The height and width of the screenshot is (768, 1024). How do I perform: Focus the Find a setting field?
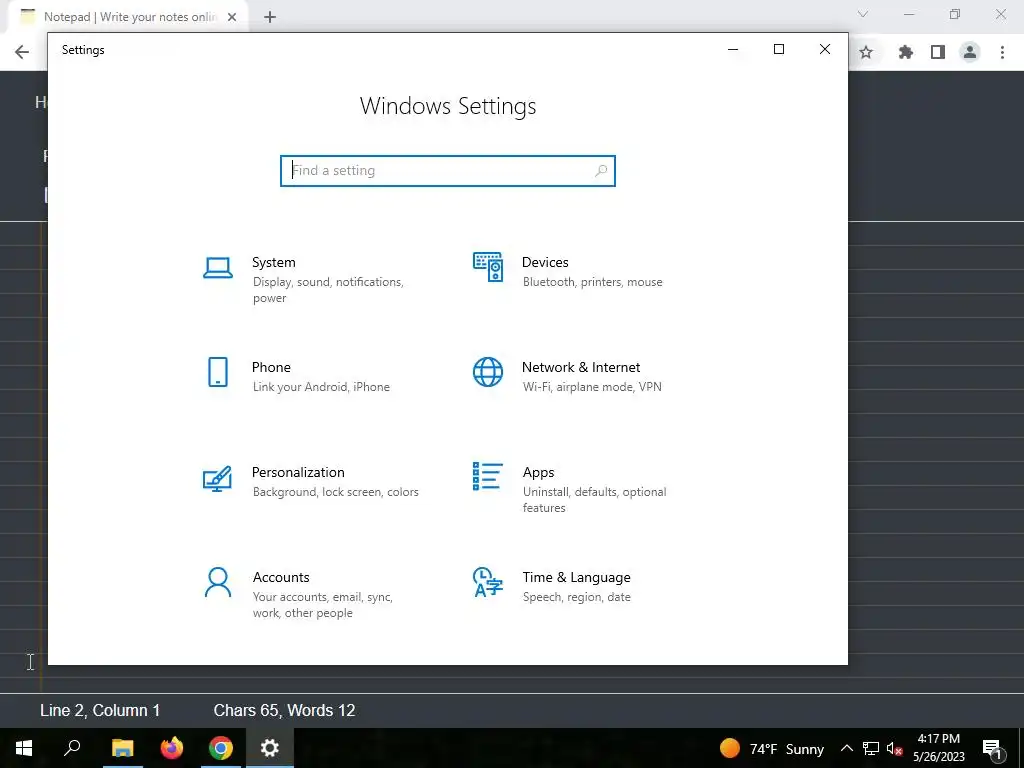click(448, 170)
